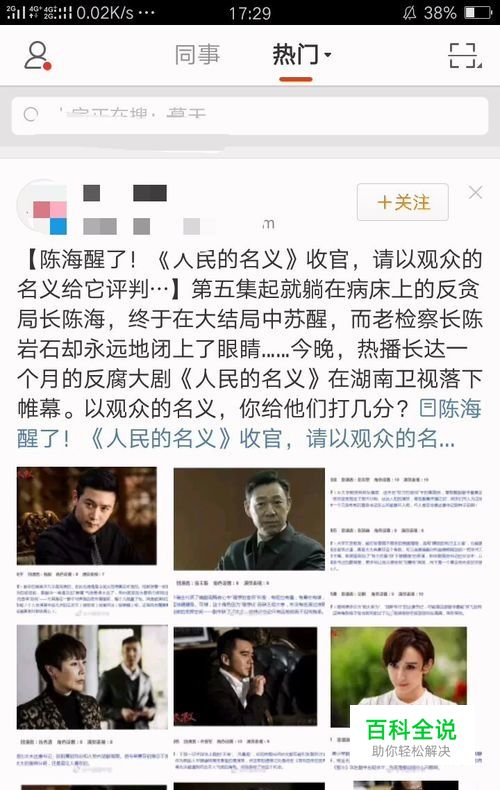Switch to the 同事 tab
The width and height of the screenshot is (500, 790).
point(197,54)
